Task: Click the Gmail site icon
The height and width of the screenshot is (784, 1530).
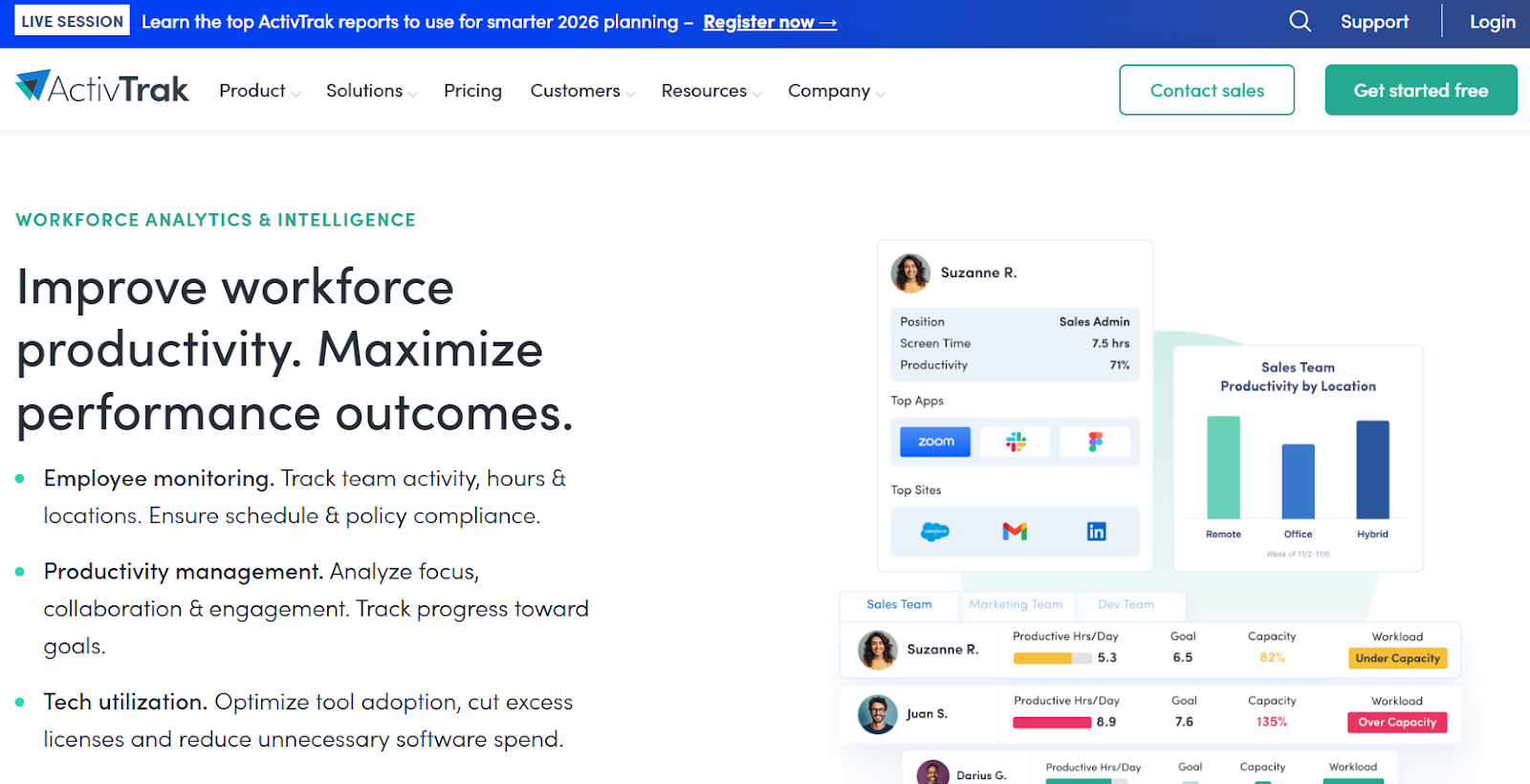Action: pos(1015,532)
